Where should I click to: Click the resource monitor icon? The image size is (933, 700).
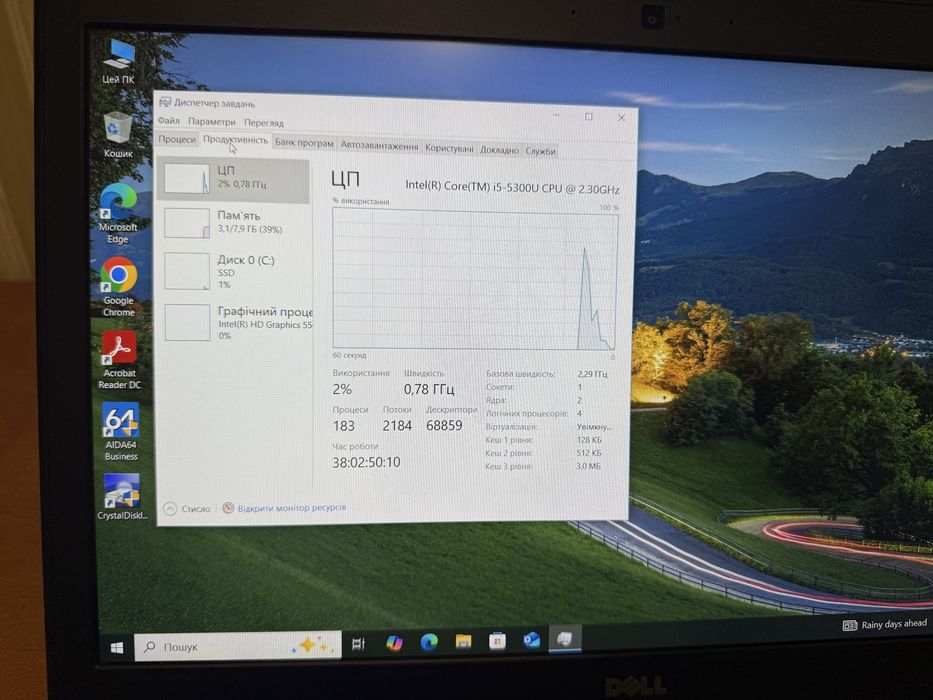(228, 508)
